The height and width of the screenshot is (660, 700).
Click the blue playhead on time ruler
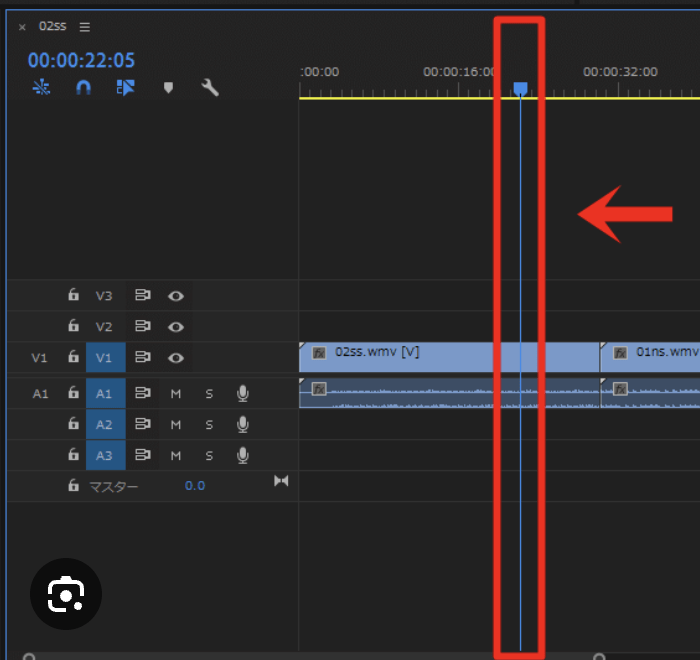520,89
